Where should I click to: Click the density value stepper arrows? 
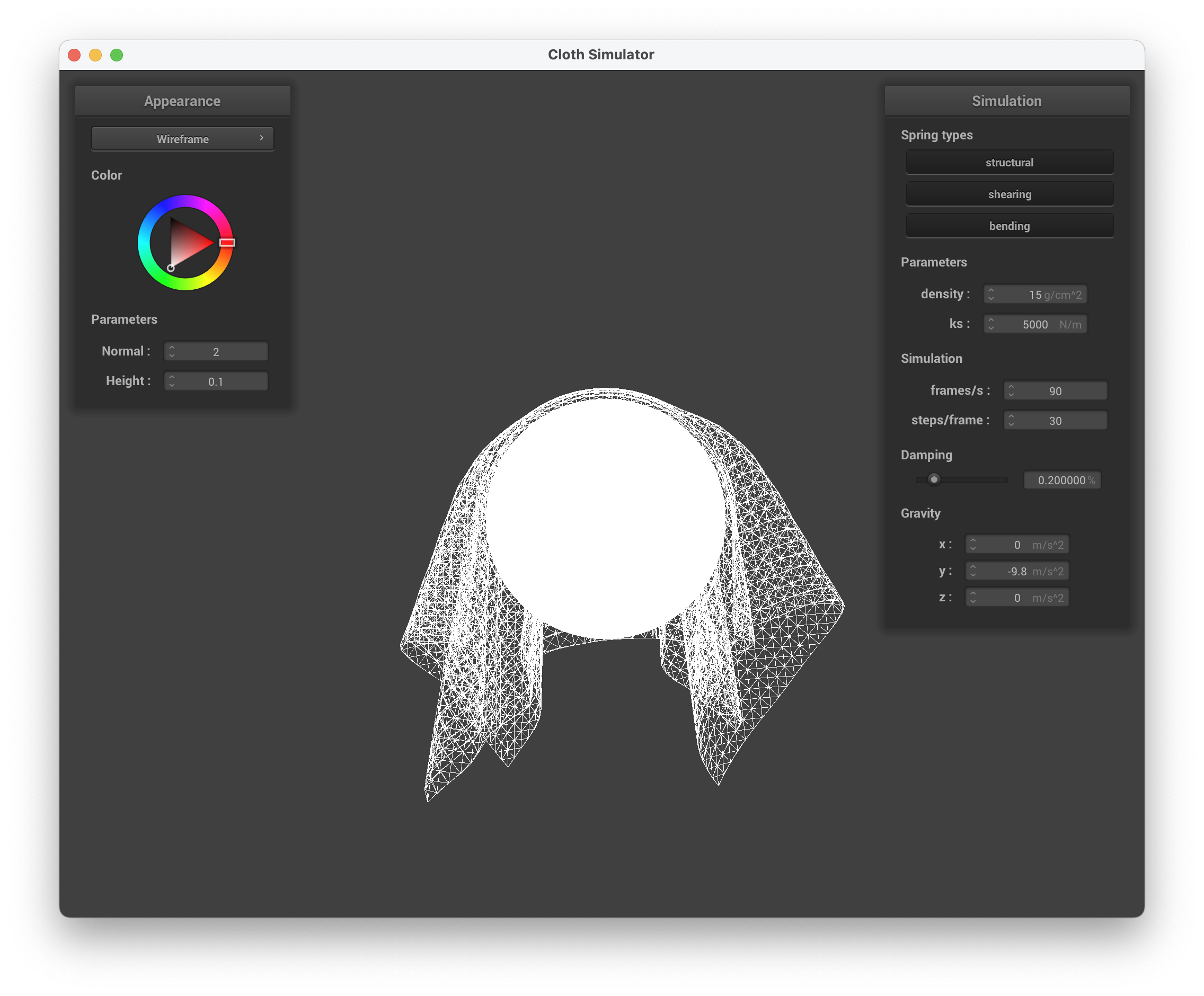point(991,294)
